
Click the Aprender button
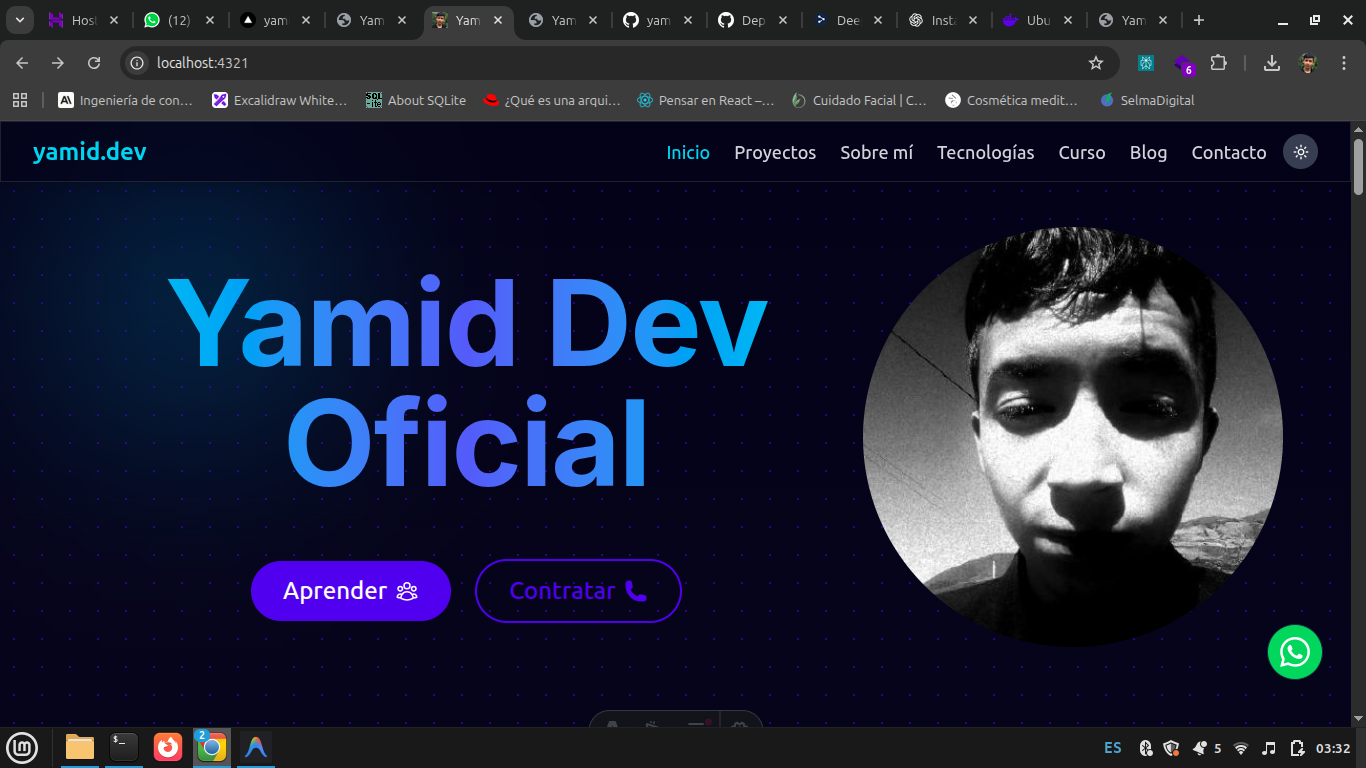[351, 591]
